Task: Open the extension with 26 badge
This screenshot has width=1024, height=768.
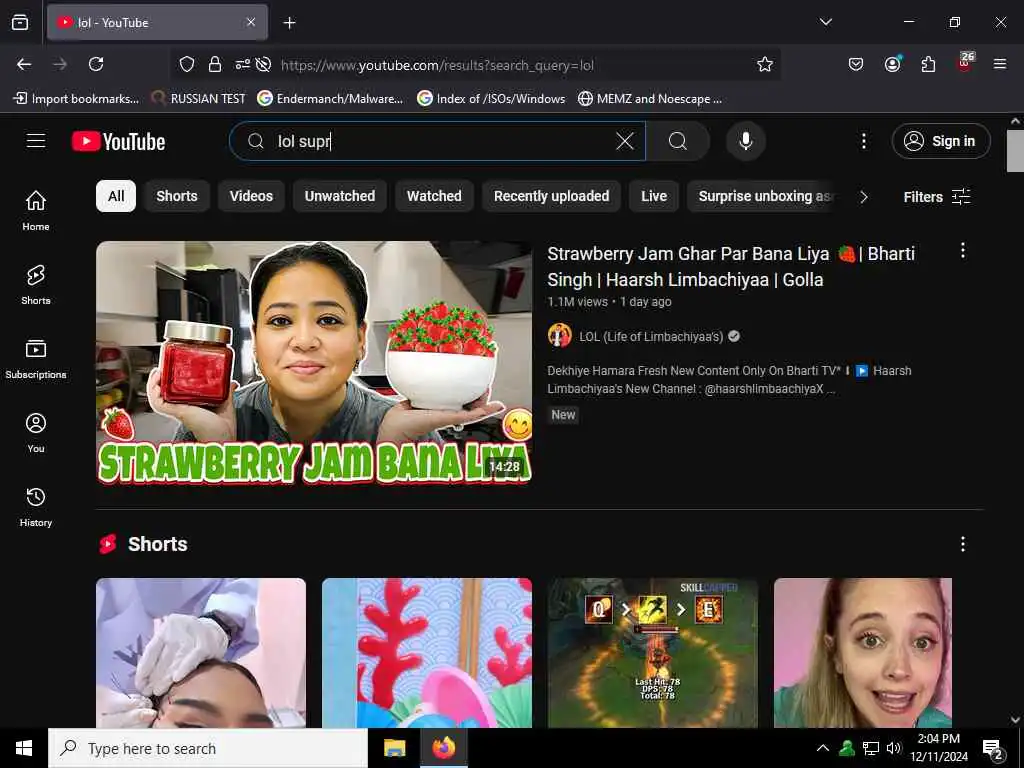Action: coord(965,63)
